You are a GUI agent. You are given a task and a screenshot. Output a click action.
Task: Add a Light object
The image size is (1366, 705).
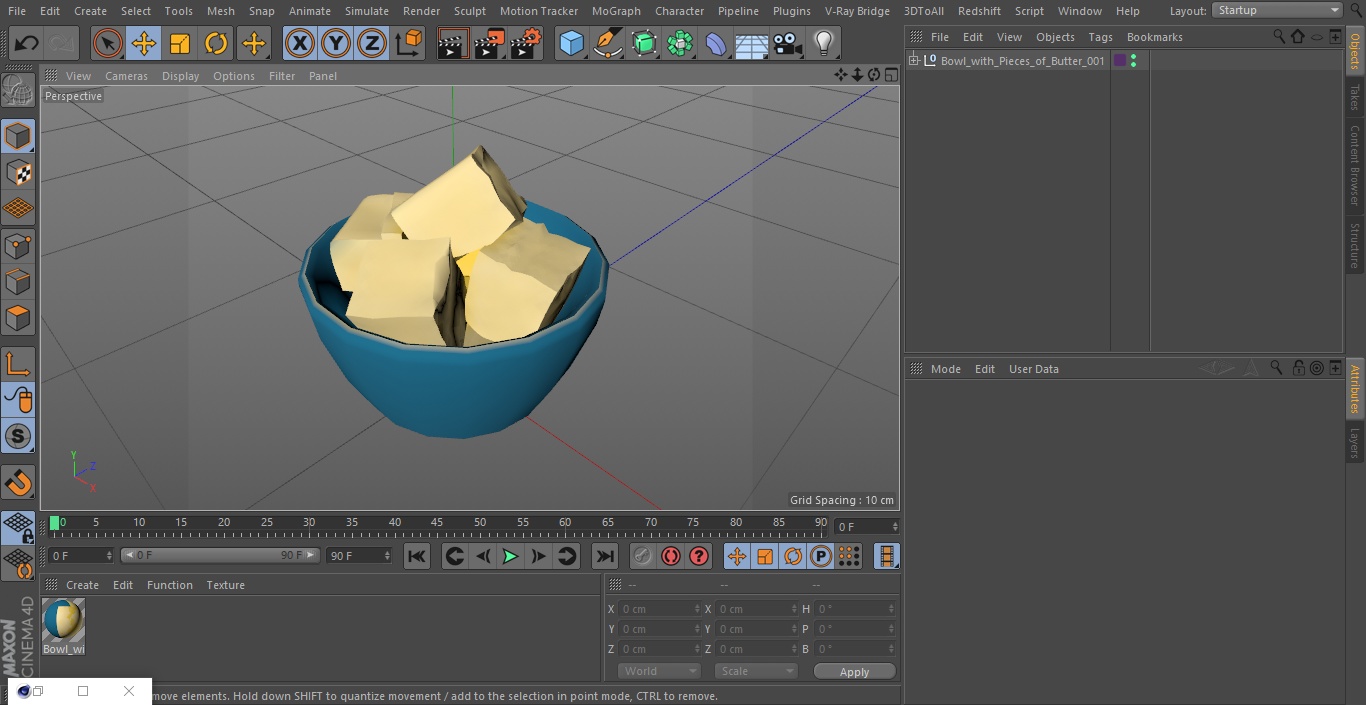pyautogui.click(x=823, y=44)
